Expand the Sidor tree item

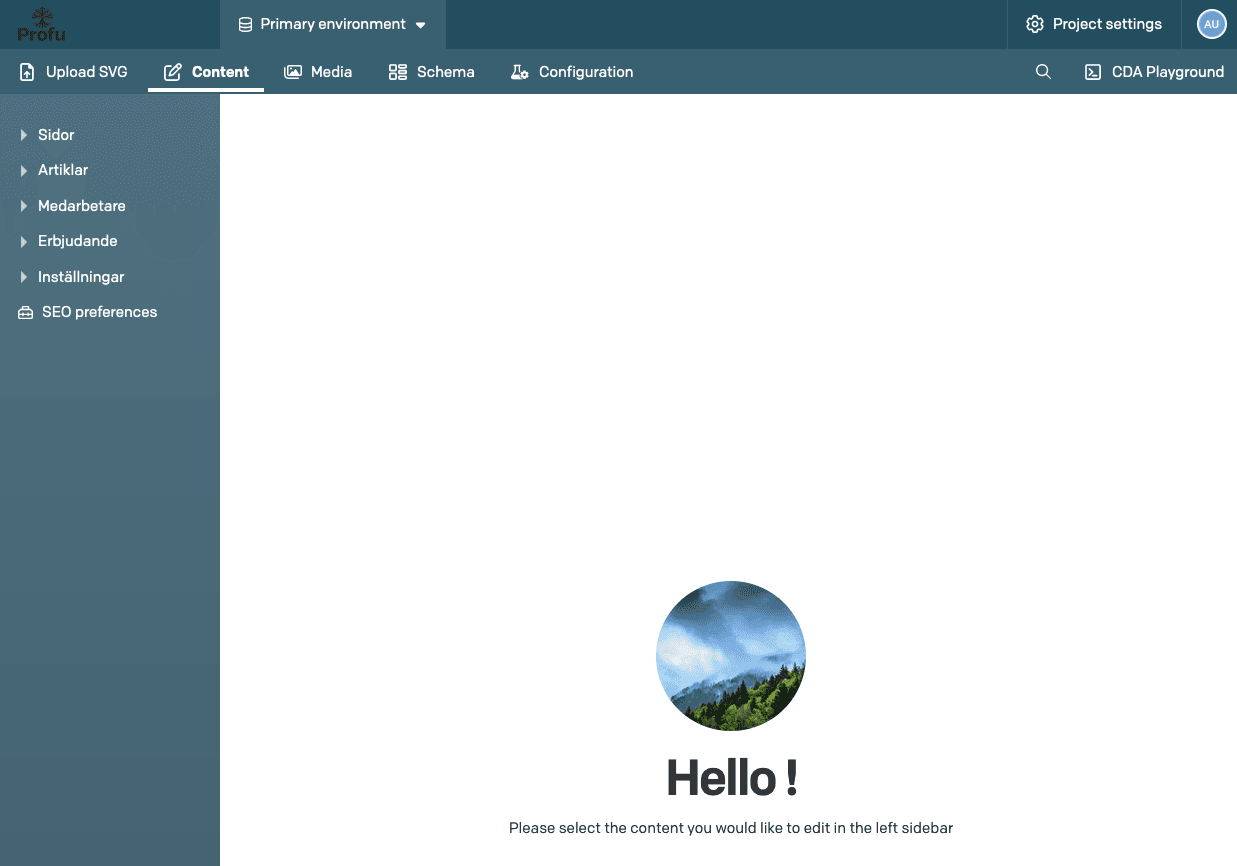coord(23,135)
